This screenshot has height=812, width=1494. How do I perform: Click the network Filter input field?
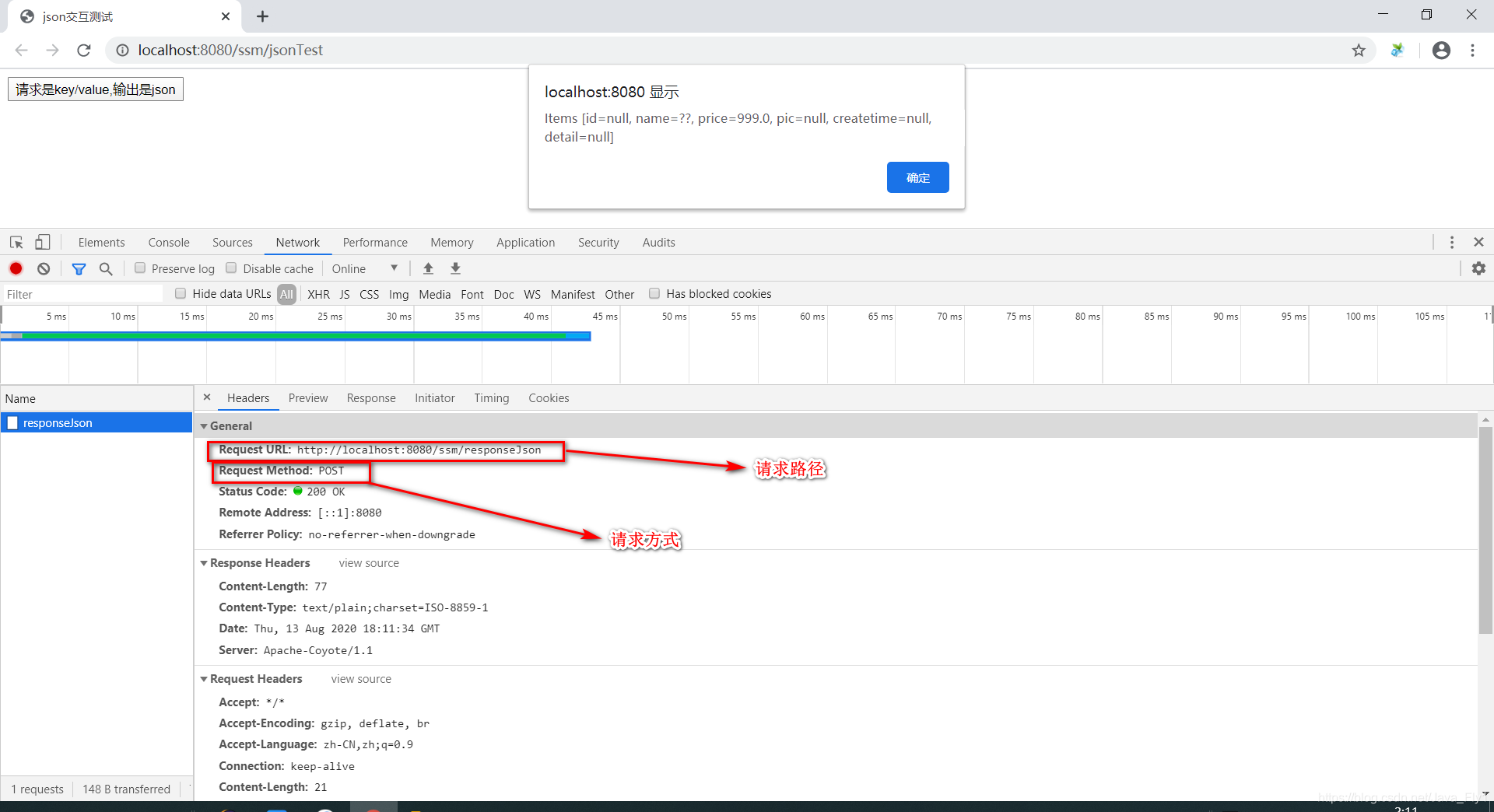82,294
